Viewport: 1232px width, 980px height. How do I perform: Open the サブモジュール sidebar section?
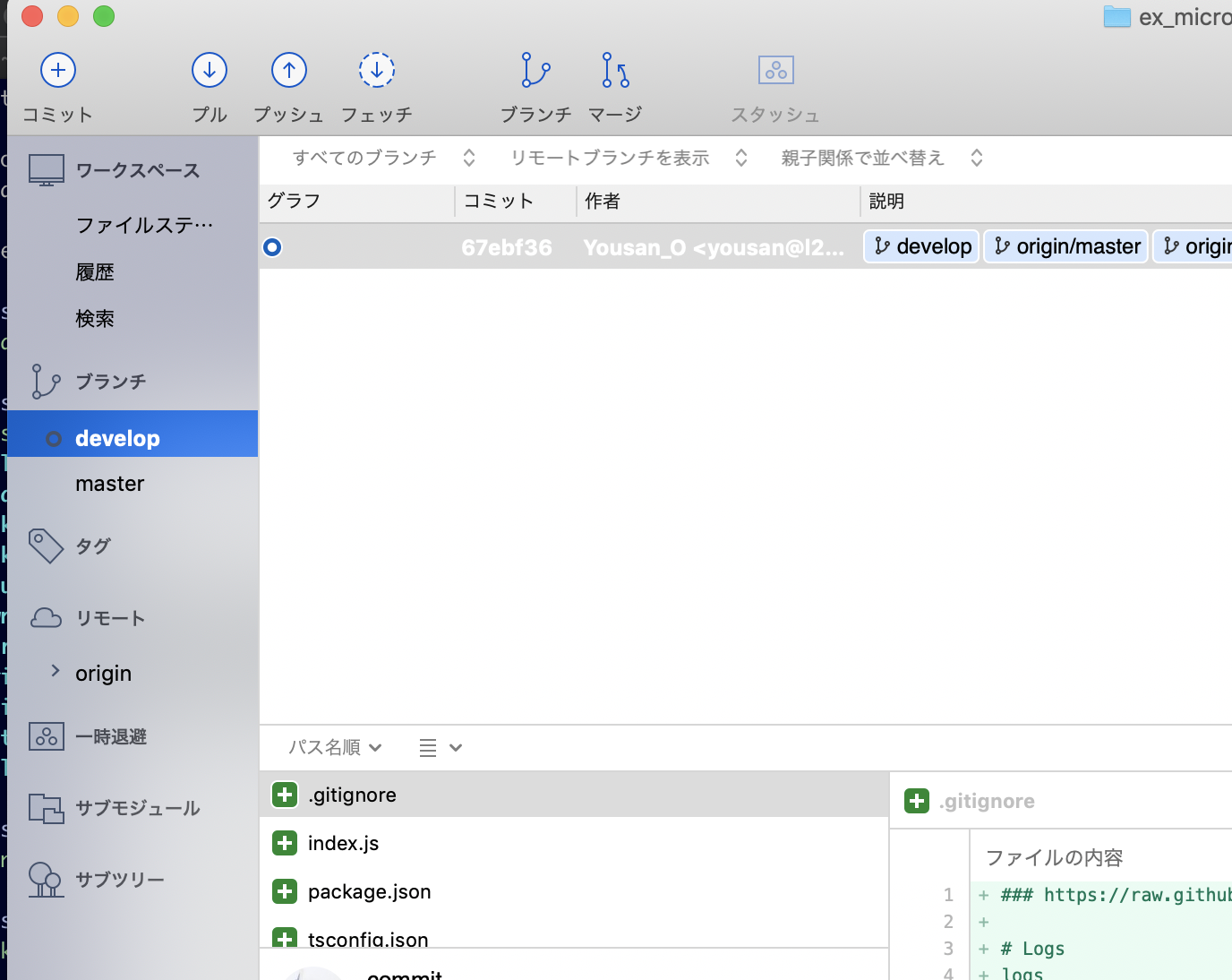46,808
